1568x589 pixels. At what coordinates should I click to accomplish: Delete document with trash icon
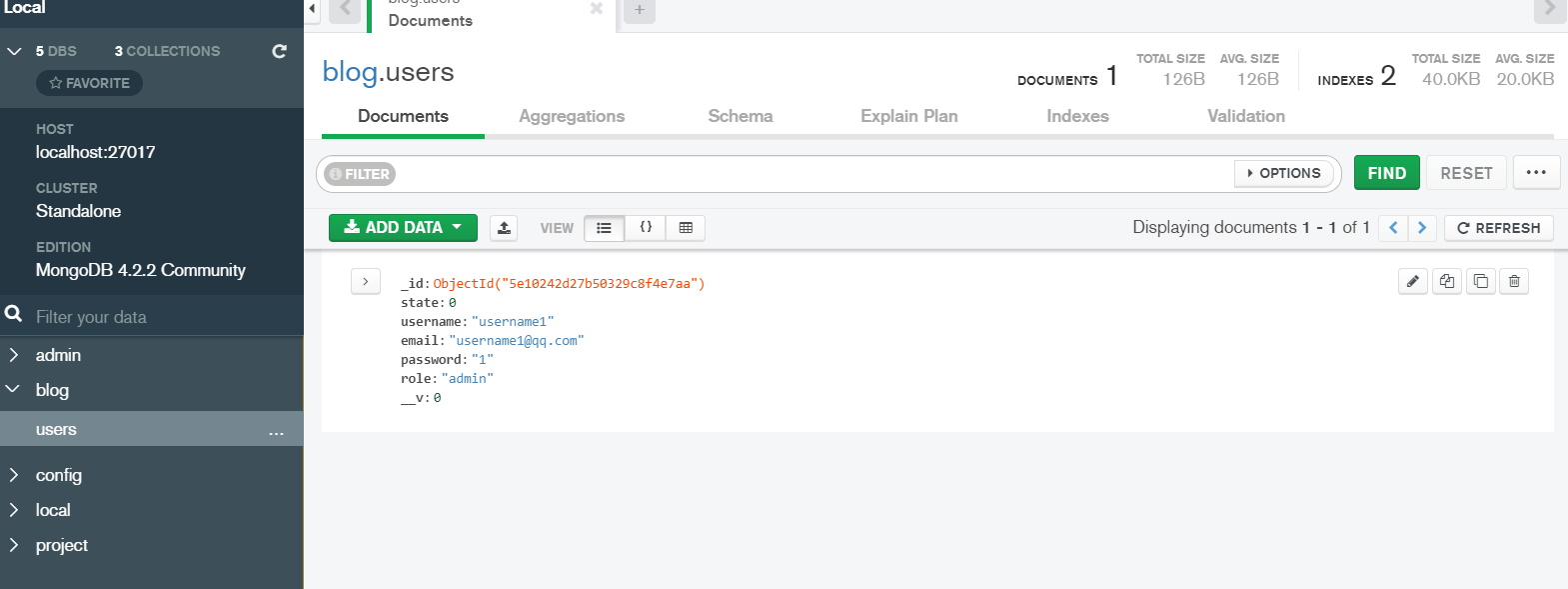tap(1514, 281)
